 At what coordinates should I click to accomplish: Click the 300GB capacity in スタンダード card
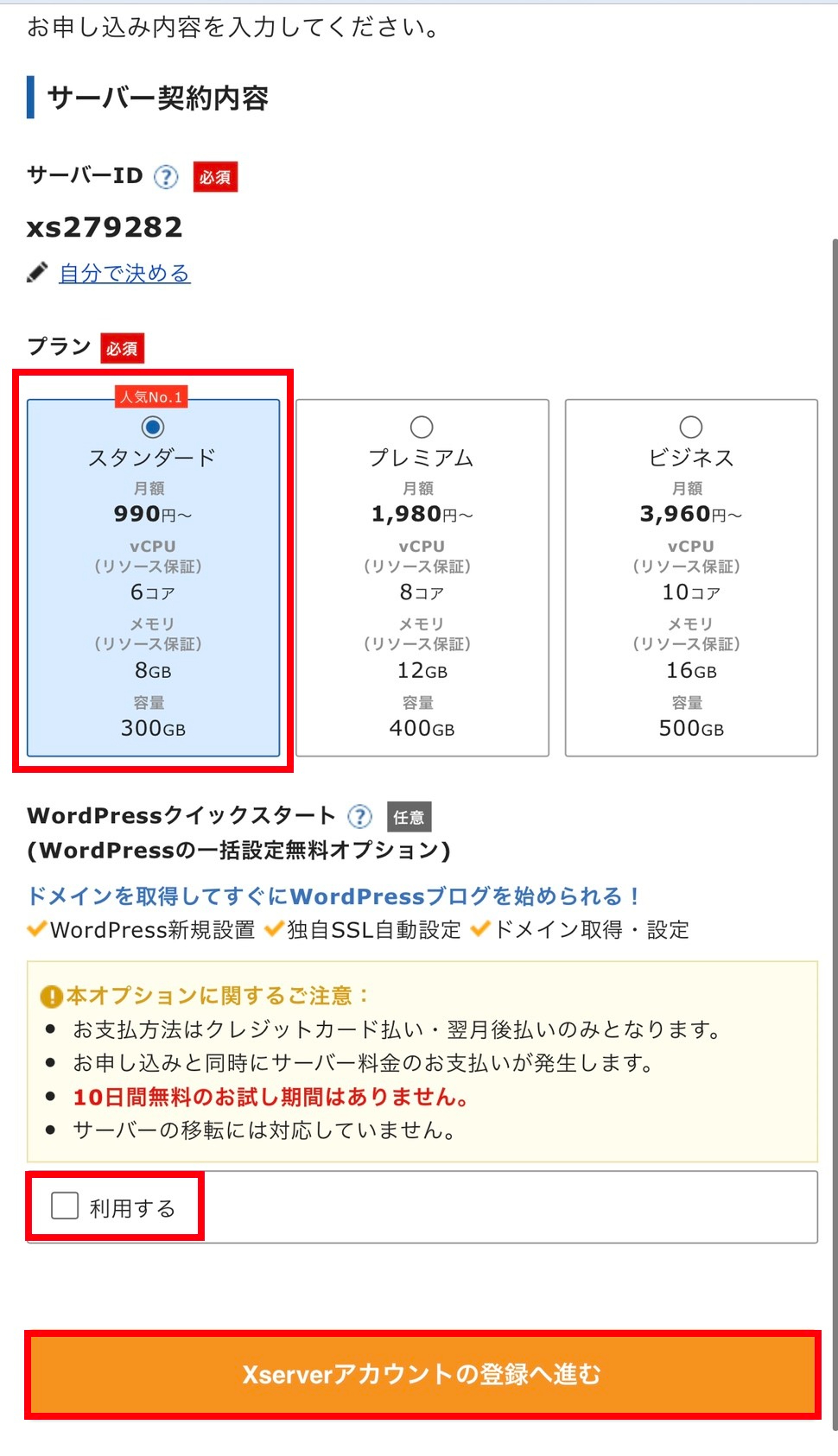tap(153, 728)
